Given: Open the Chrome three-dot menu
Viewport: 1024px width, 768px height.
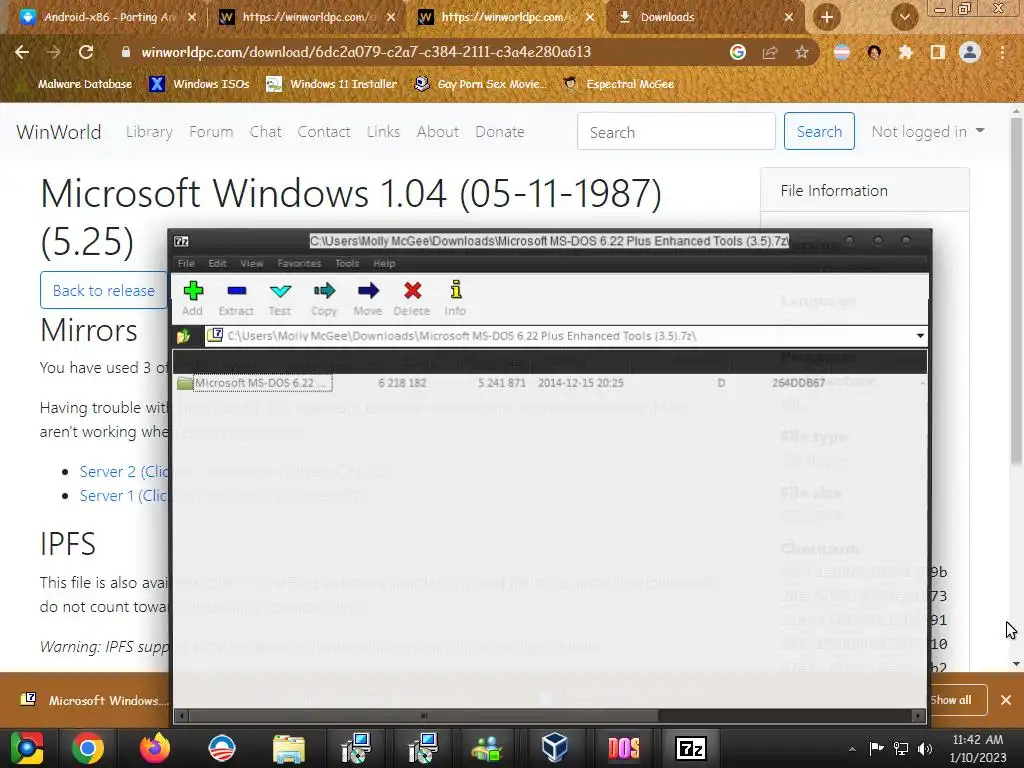Looking at the screenshot, I should 1002,52.
